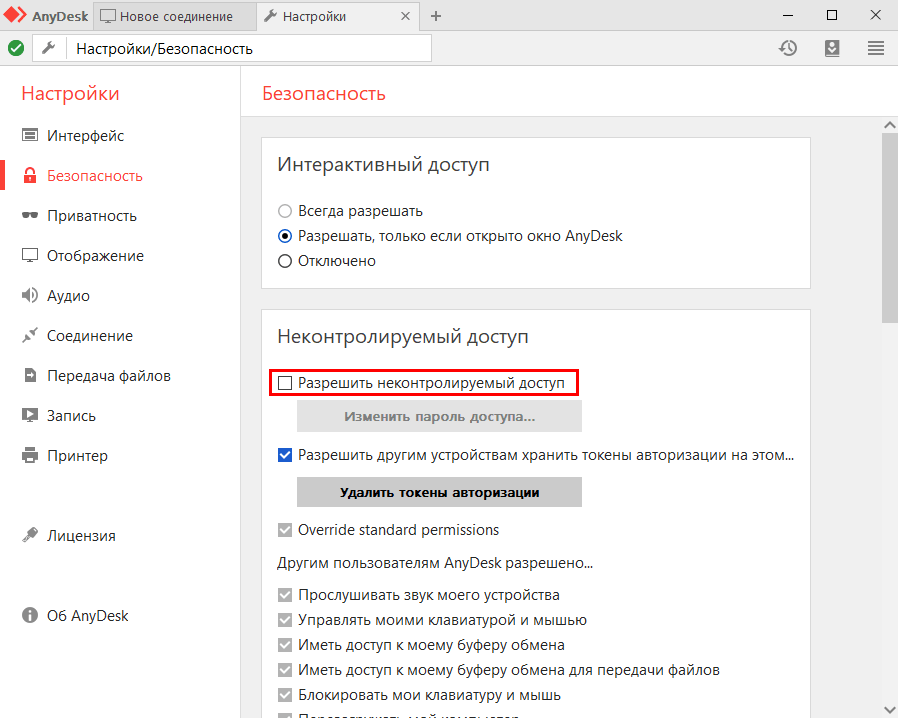Viewport: 898px width, 718px height.
Task: Select Разрешать, только если открыто окно AnyDesk
Action: [x=285, y=236]
